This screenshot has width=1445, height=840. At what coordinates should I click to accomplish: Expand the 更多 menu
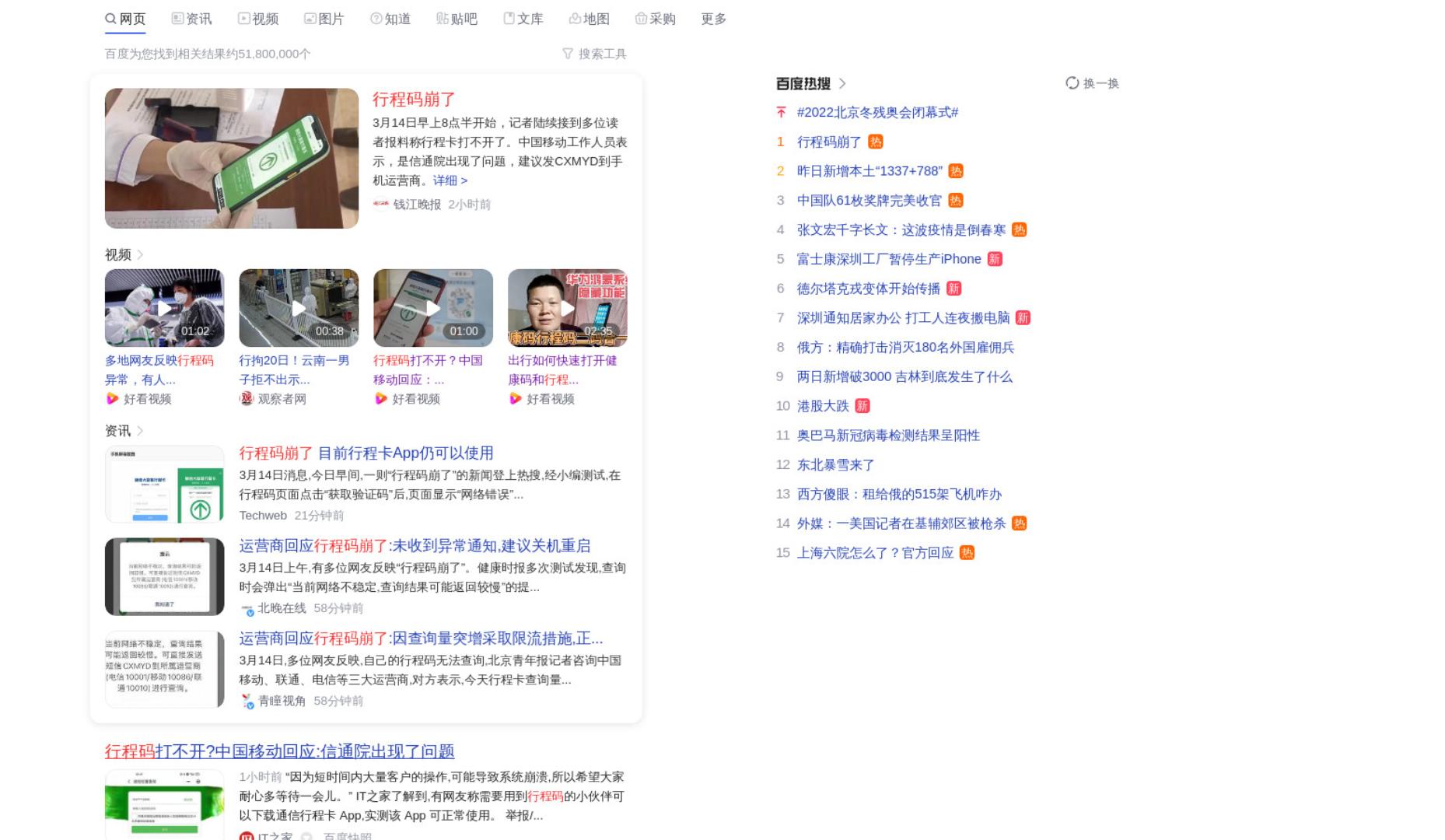[x=714, y=19]
